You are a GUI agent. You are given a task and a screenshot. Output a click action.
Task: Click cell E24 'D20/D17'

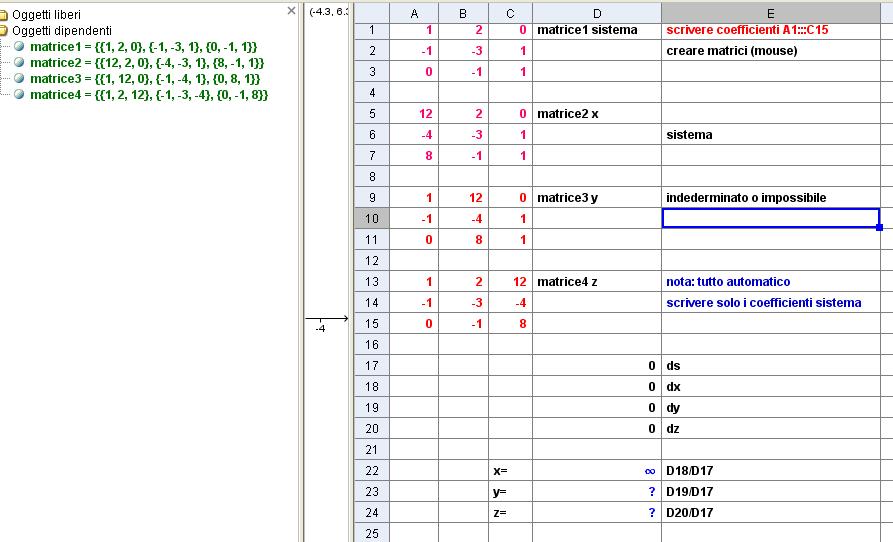tap(771, 513)
